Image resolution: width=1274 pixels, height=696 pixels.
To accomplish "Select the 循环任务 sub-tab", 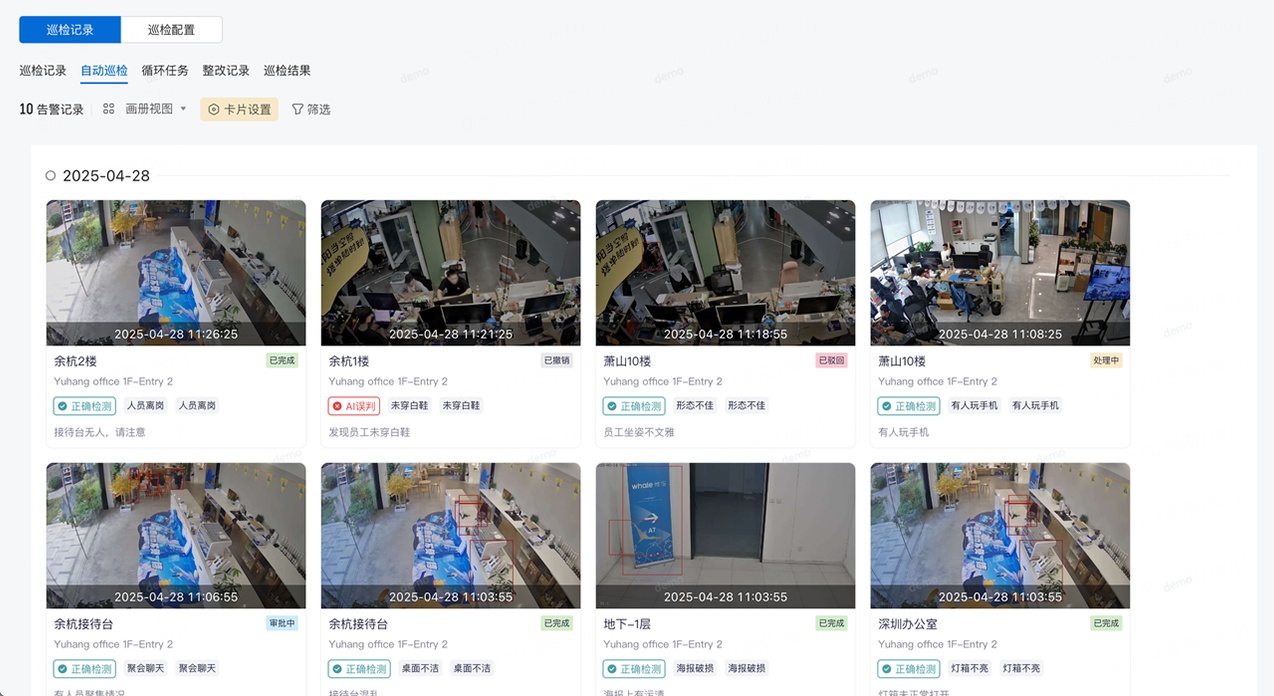I will (x=165, y=71).
